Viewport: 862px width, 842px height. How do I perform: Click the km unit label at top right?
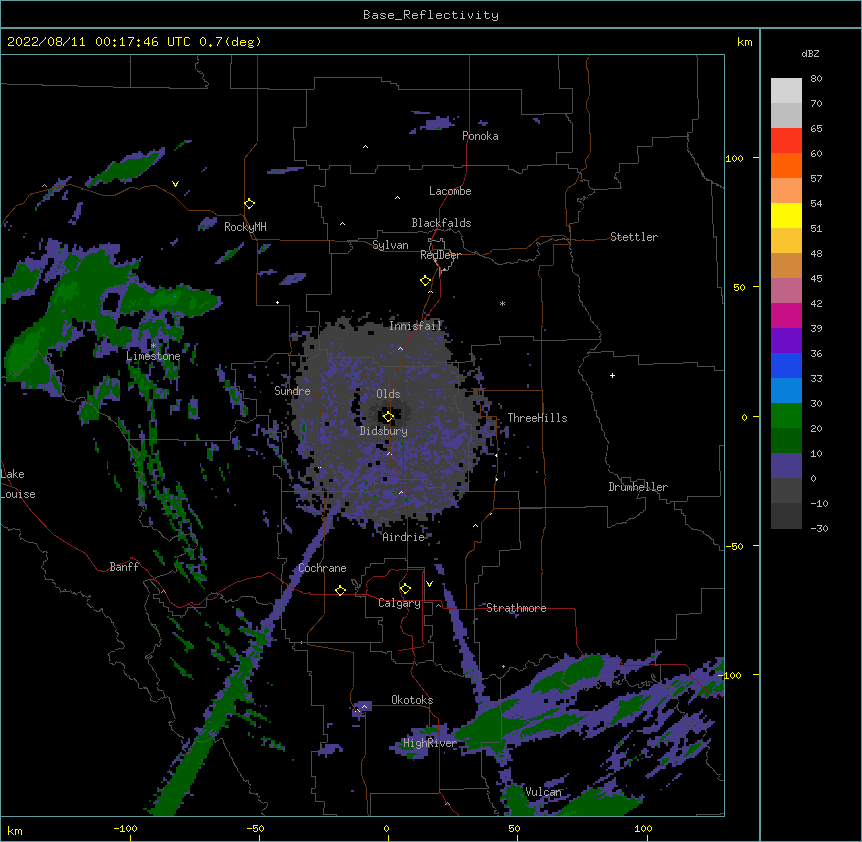click(744, 42)
